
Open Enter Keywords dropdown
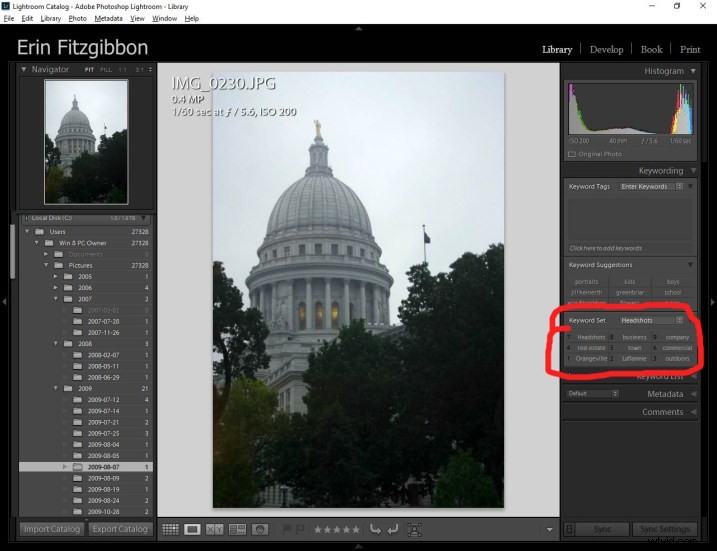[651, 187]
